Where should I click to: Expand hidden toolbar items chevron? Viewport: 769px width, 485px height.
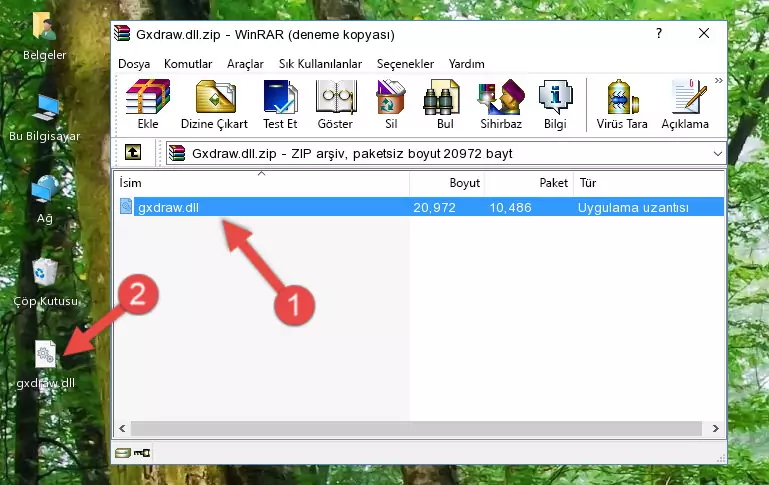(x=718, y=80)
